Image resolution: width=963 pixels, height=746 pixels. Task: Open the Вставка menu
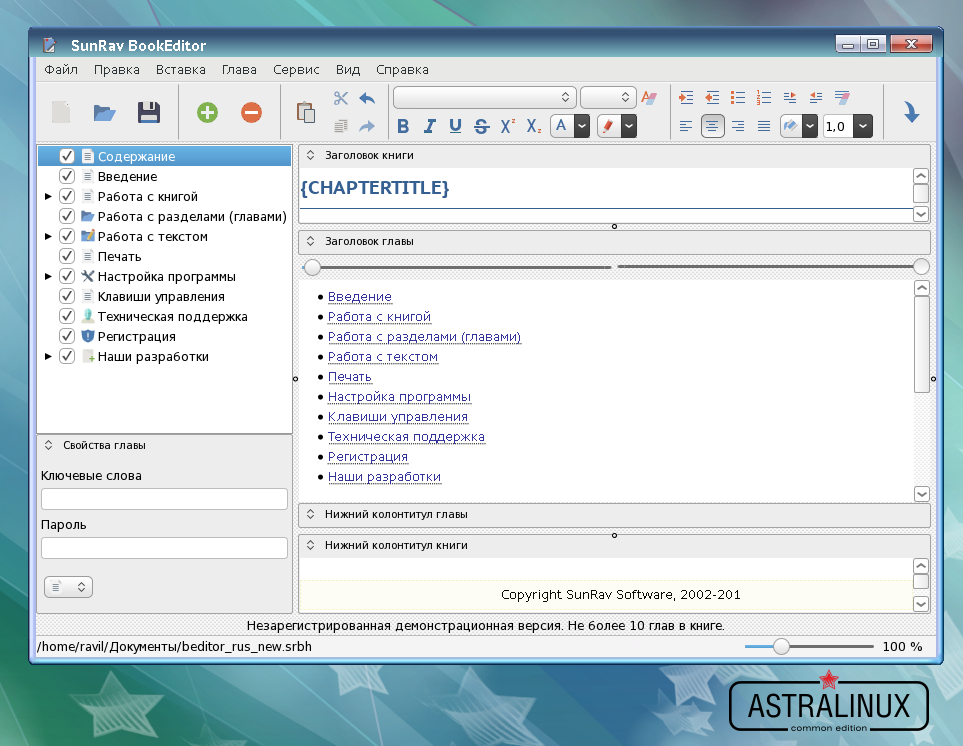point(181,70)
